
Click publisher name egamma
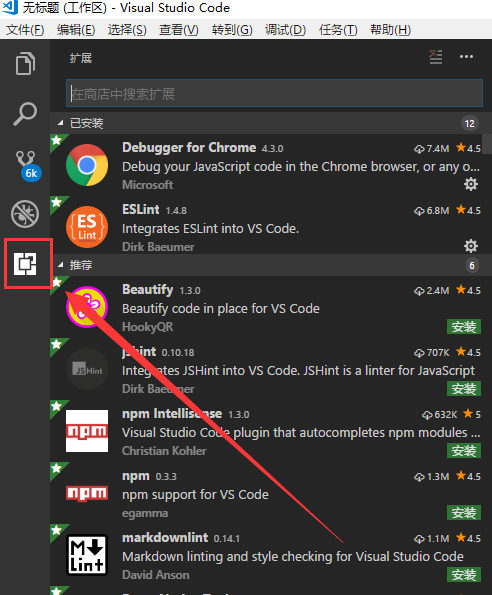click(x=145, y=513)
